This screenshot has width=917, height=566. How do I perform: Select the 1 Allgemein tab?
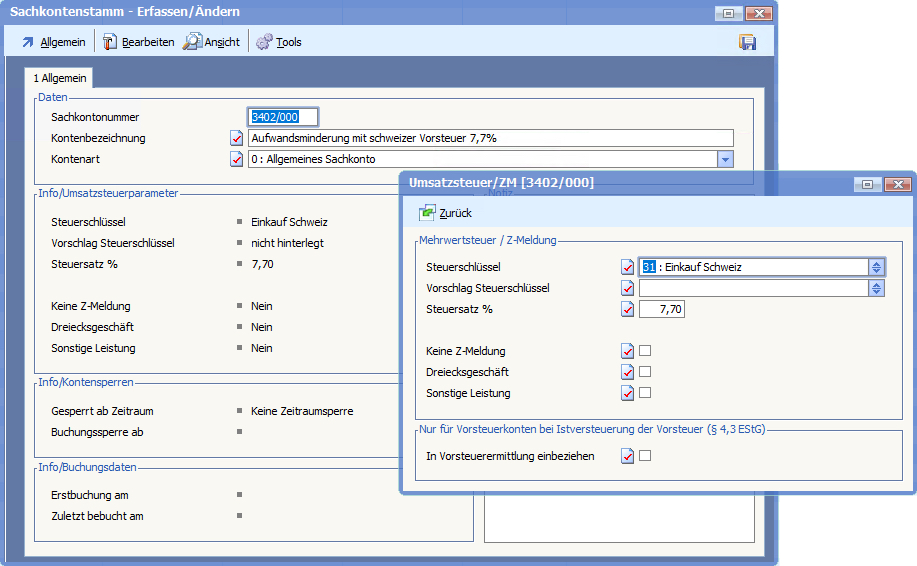point(61,78)
